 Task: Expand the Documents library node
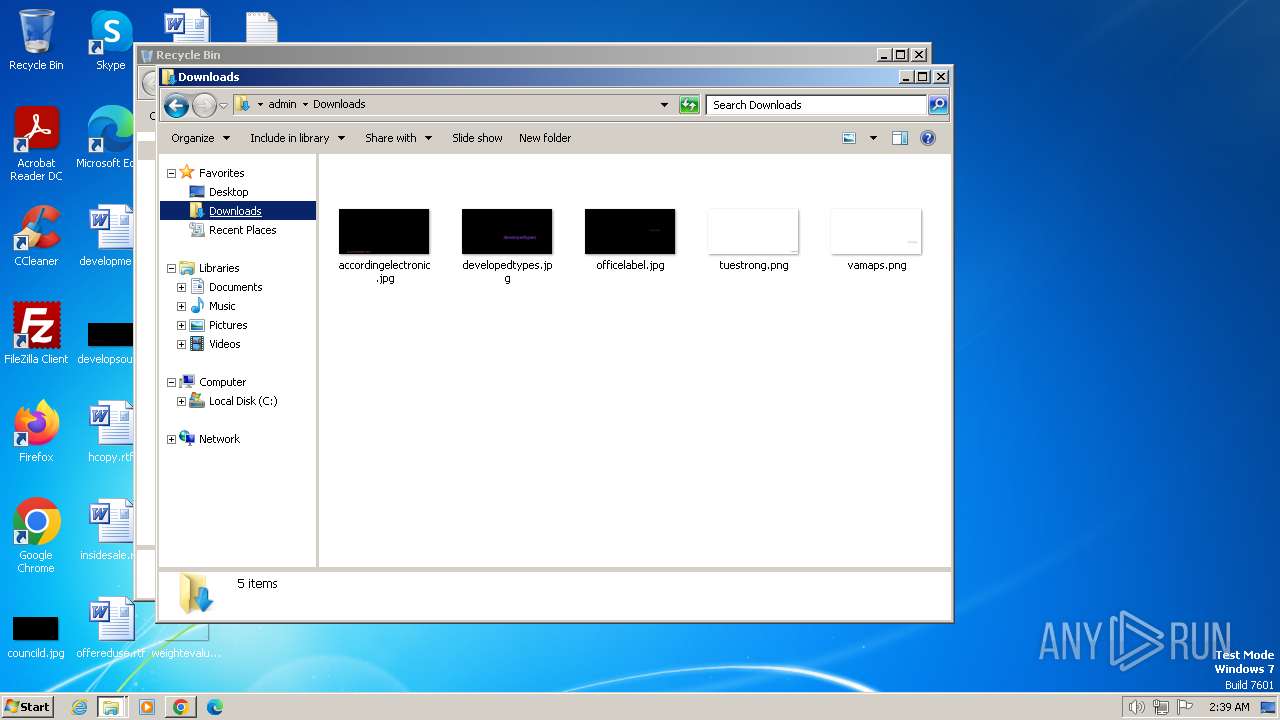pyautogui.click(x=181, y=287)
